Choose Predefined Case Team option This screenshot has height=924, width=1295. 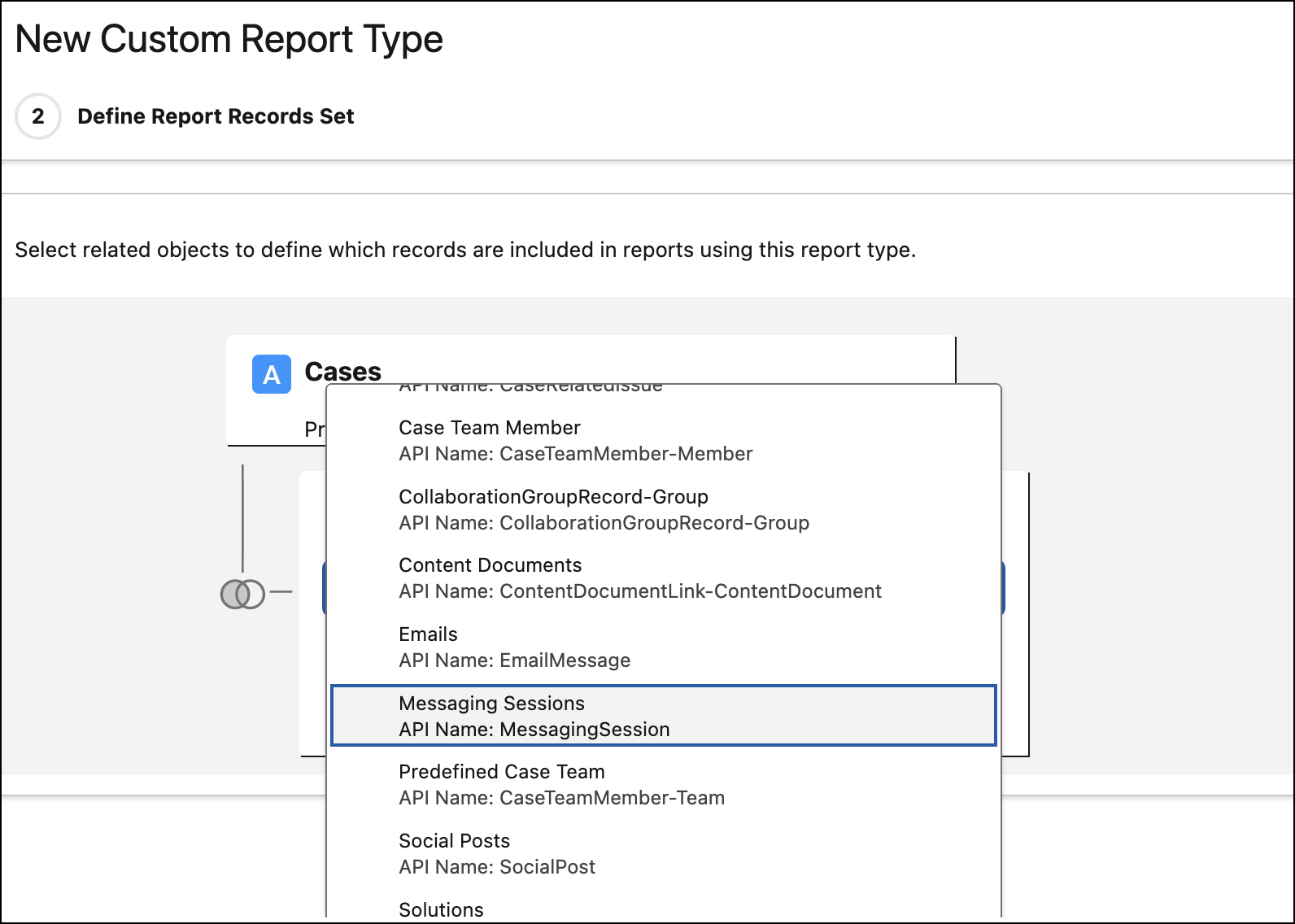point(664,784)
